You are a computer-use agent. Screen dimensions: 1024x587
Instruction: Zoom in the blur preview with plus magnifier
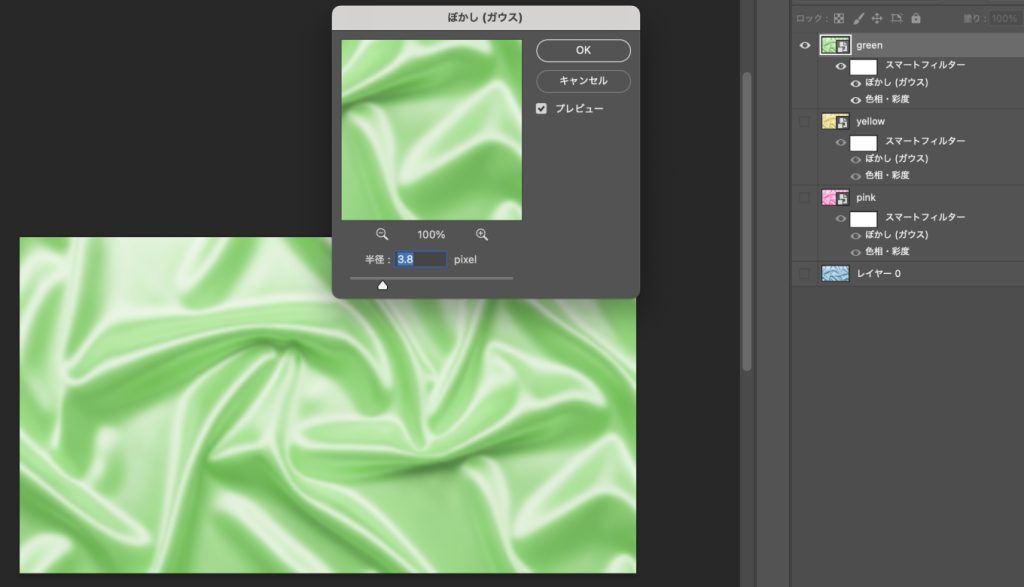(482, 234)
